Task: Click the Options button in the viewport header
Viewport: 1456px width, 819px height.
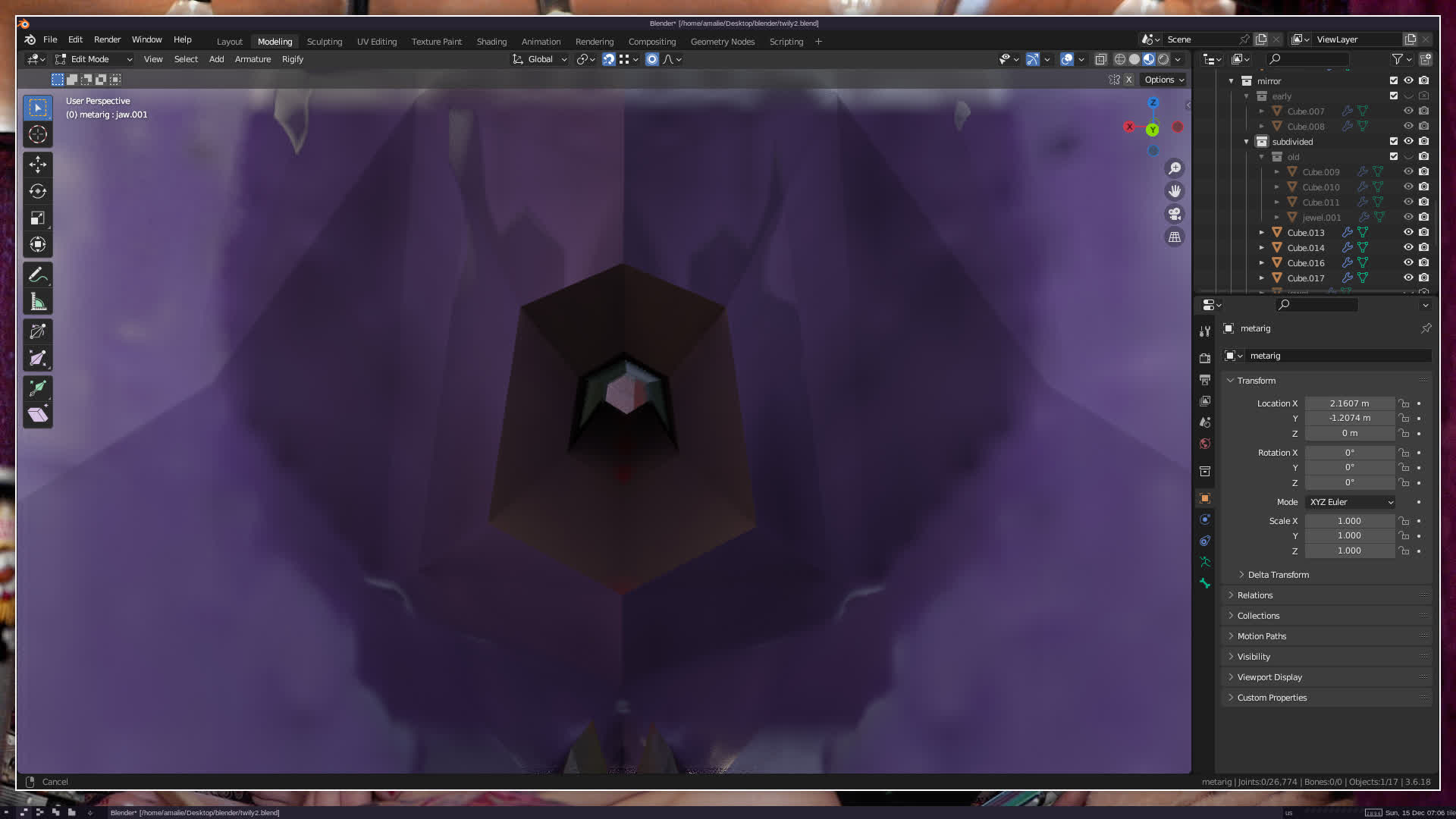Action: point(1163,80)
